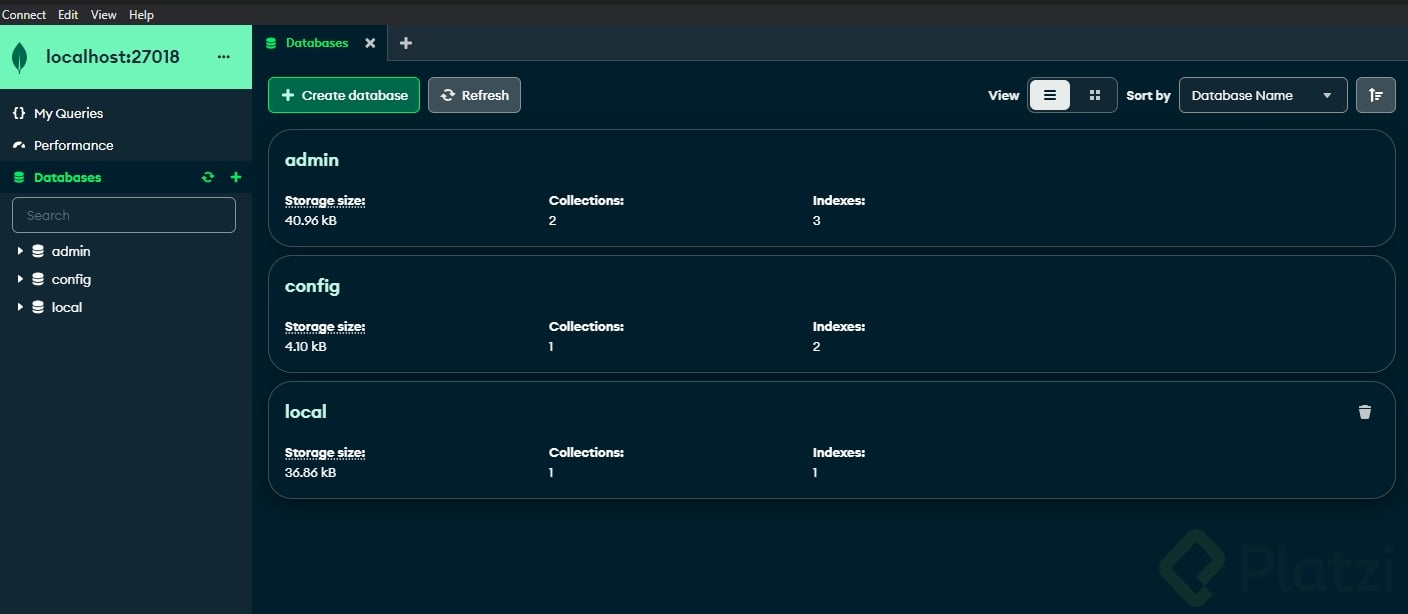Screen dimensions: 1408x614
Task: Click the Refresh button
Action: 474,95
